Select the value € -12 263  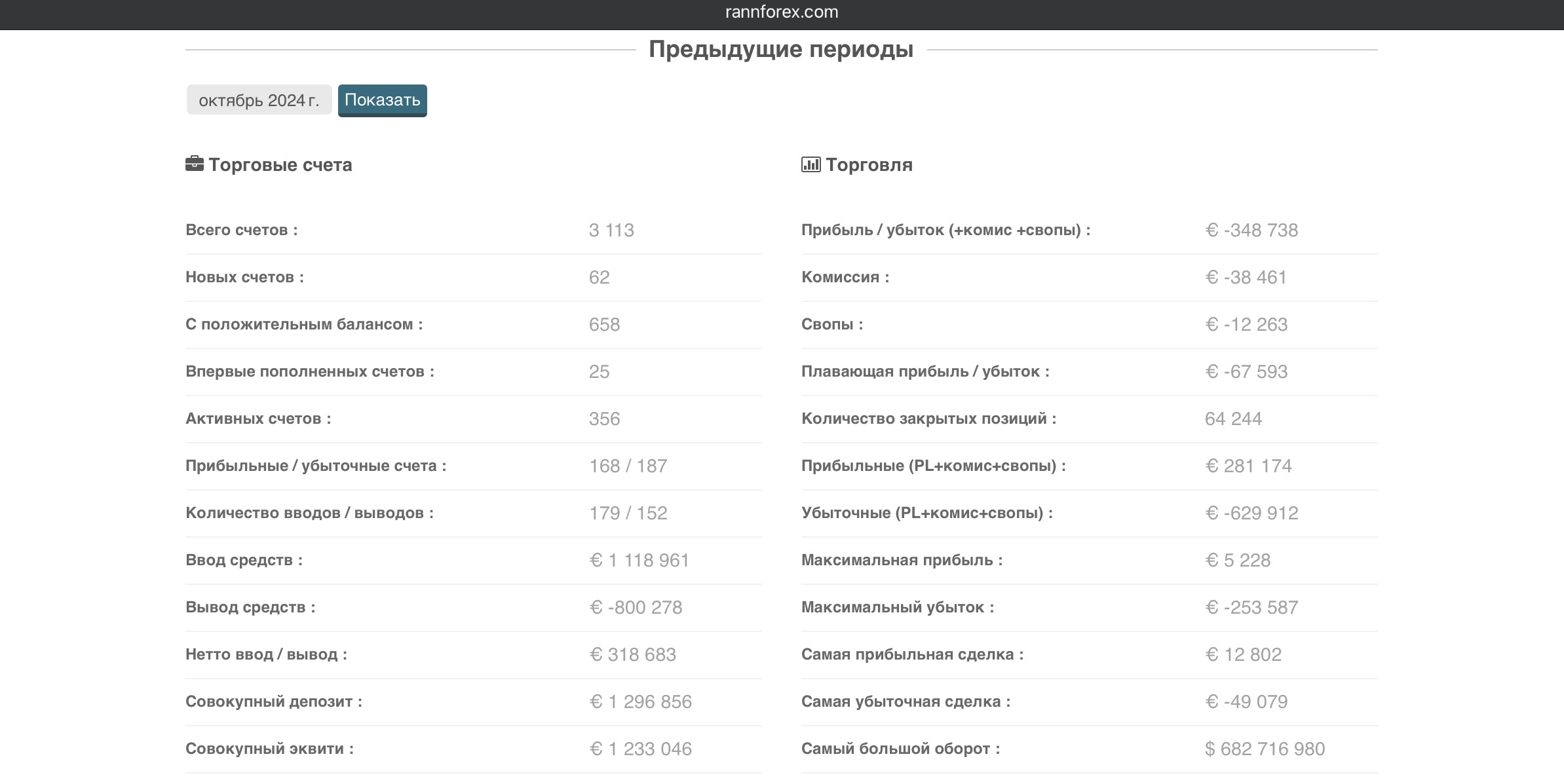pos(1246,324)
